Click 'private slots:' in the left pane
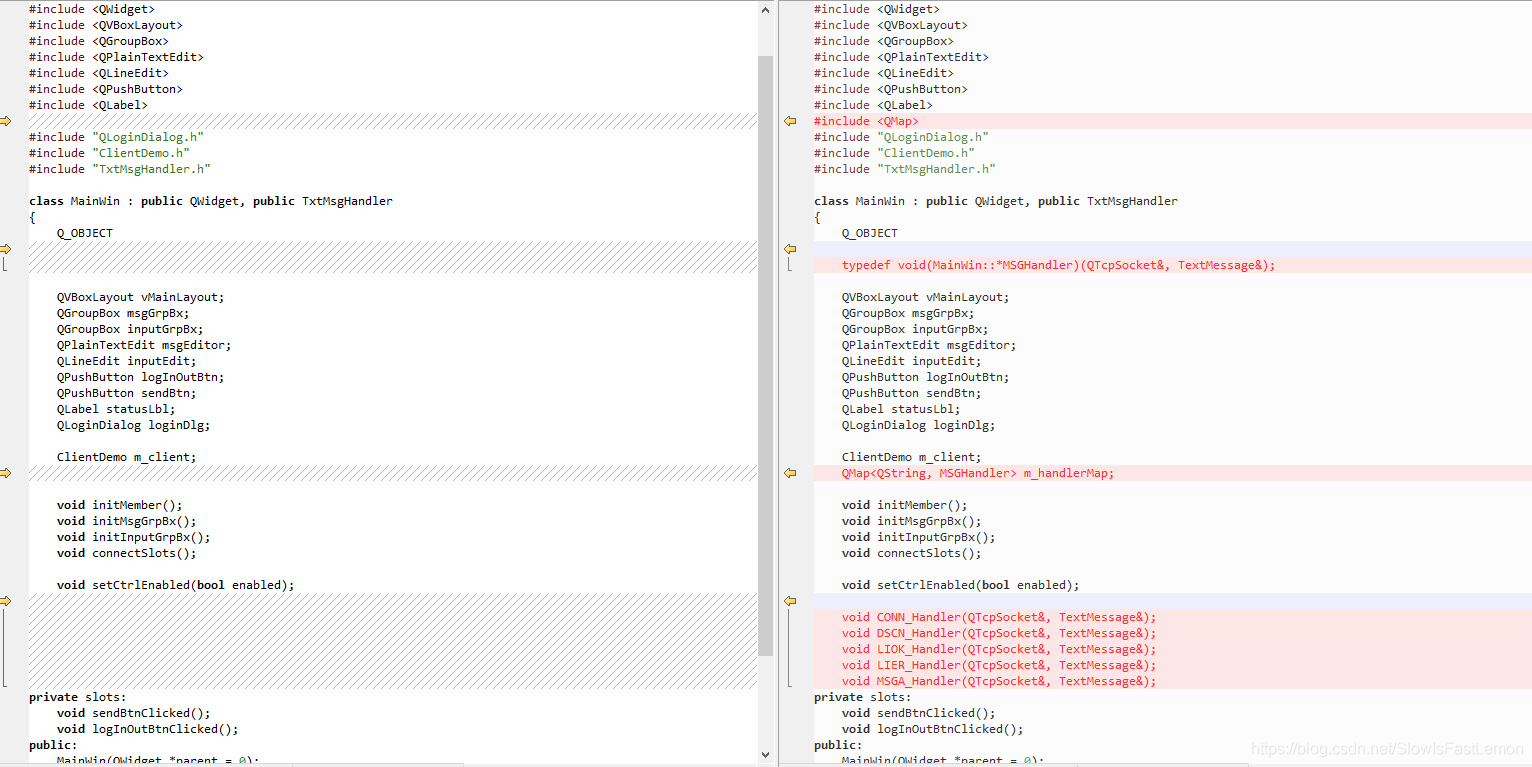This screenshot has width=1532, height=767. pyautogui.click(x=78, y=697)
